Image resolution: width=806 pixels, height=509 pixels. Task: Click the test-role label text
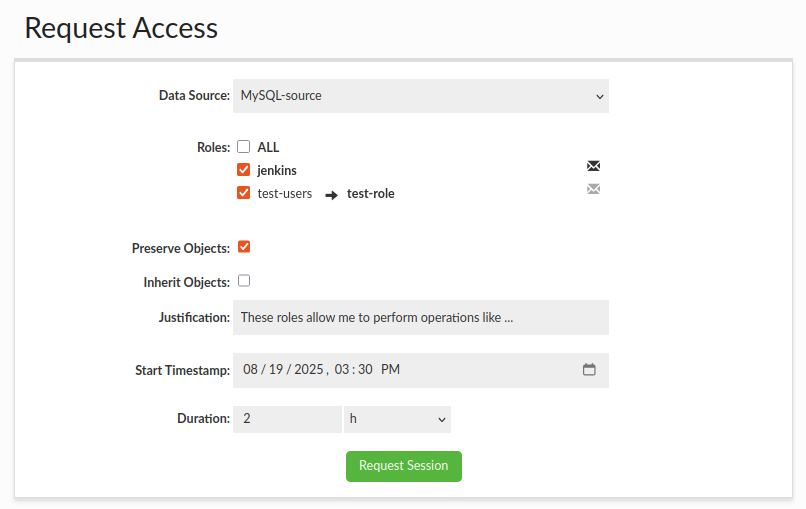(x=371, y=194)
